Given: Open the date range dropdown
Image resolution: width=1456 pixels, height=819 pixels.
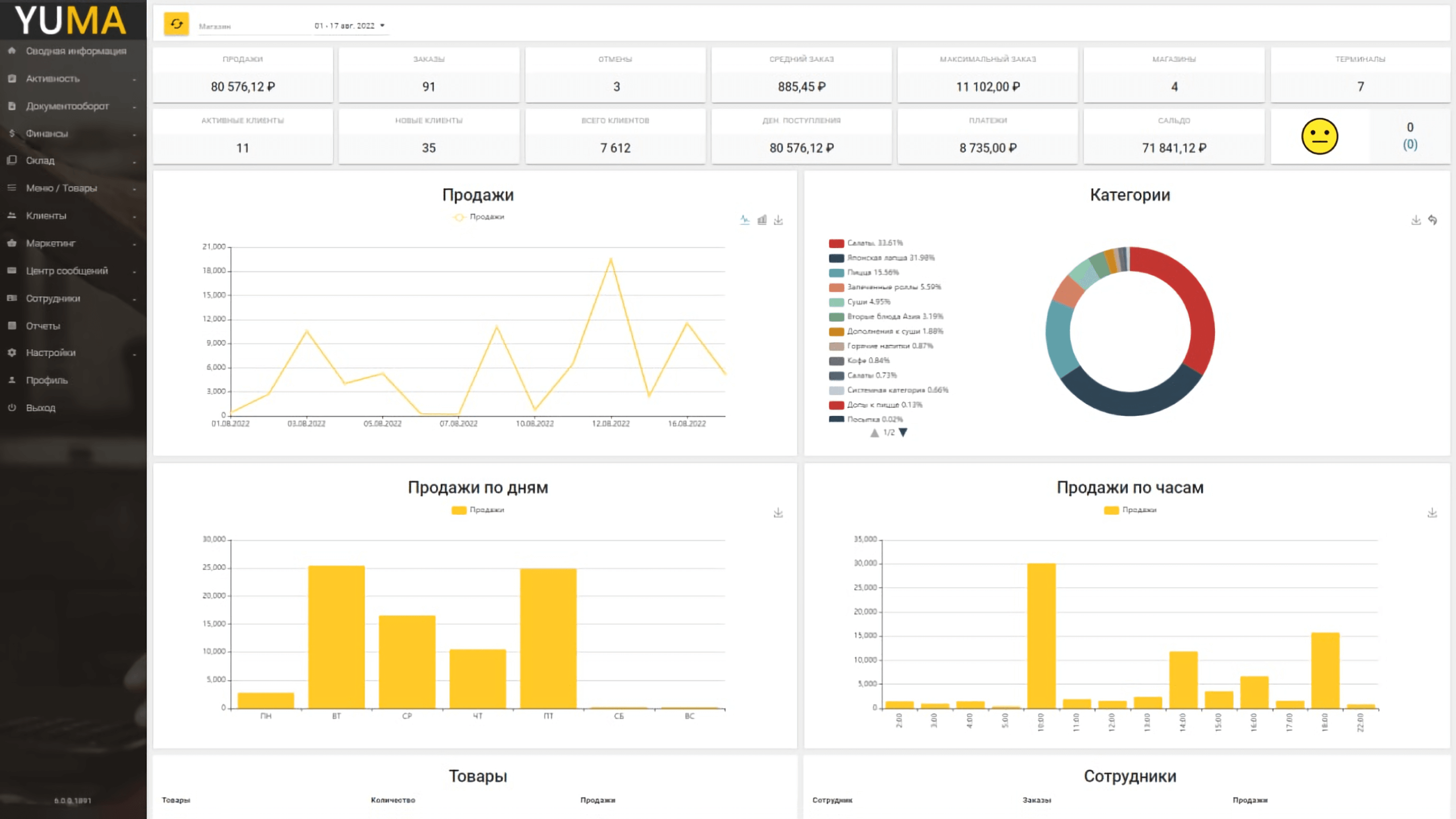Looking at the screenshot, I should [x=350, y=26].
